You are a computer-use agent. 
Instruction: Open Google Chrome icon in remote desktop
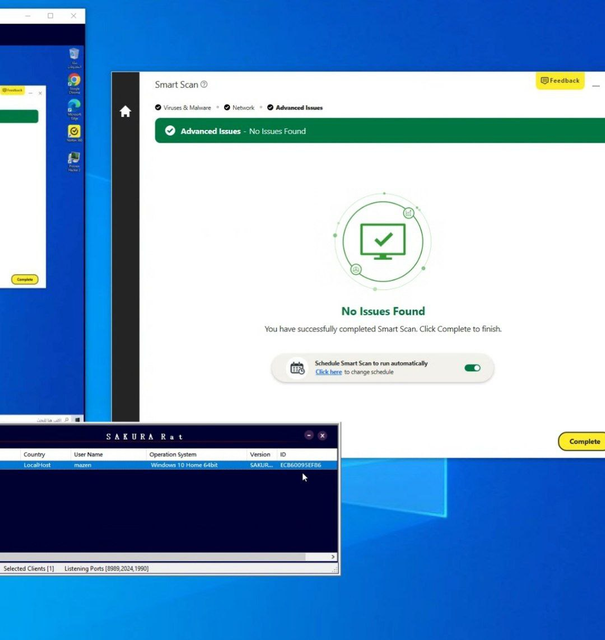coord(74,83)
